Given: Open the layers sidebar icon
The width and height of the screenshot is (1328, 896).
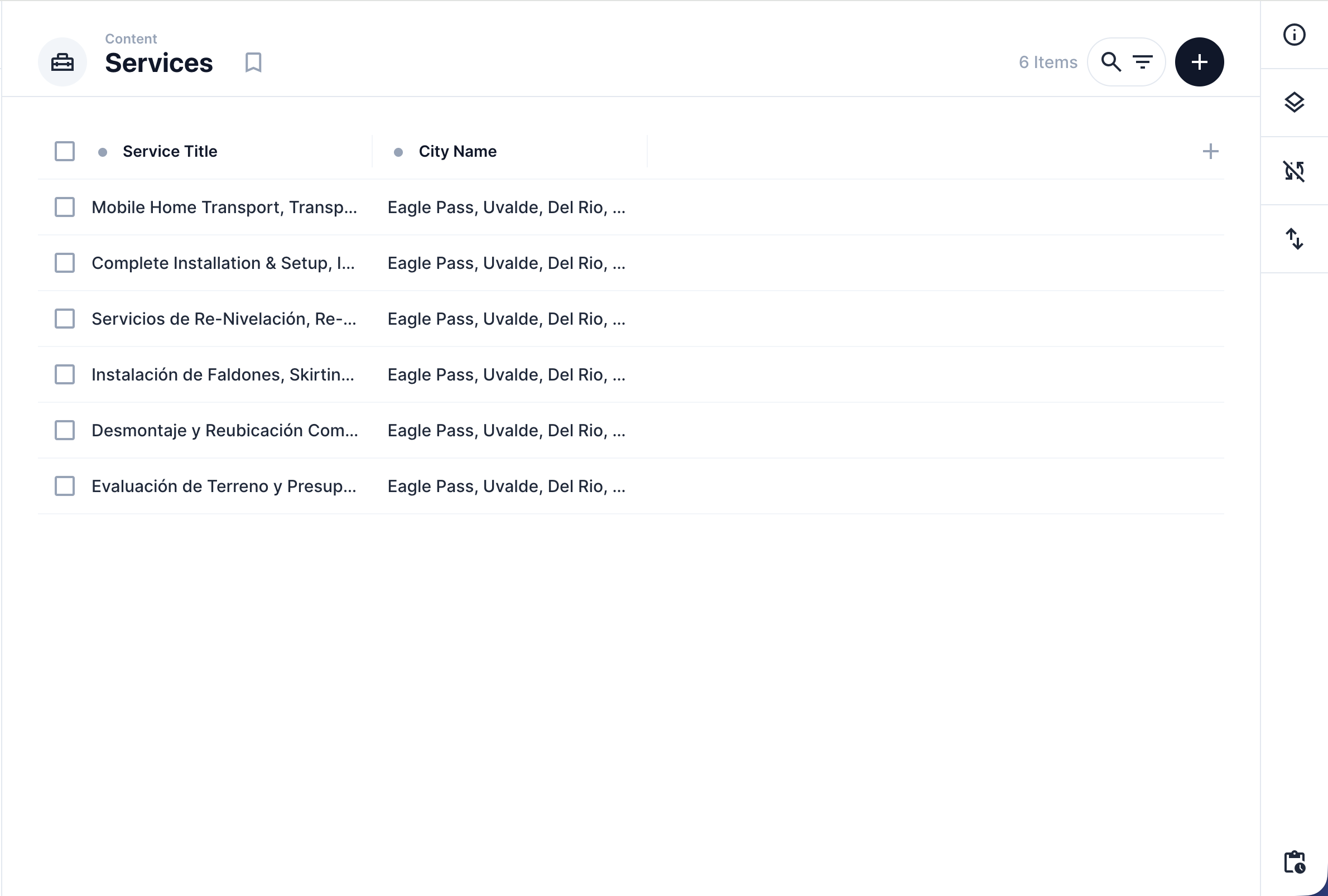Looking at the screenshot, I should pyautogui.click(x=1294, y=103).
